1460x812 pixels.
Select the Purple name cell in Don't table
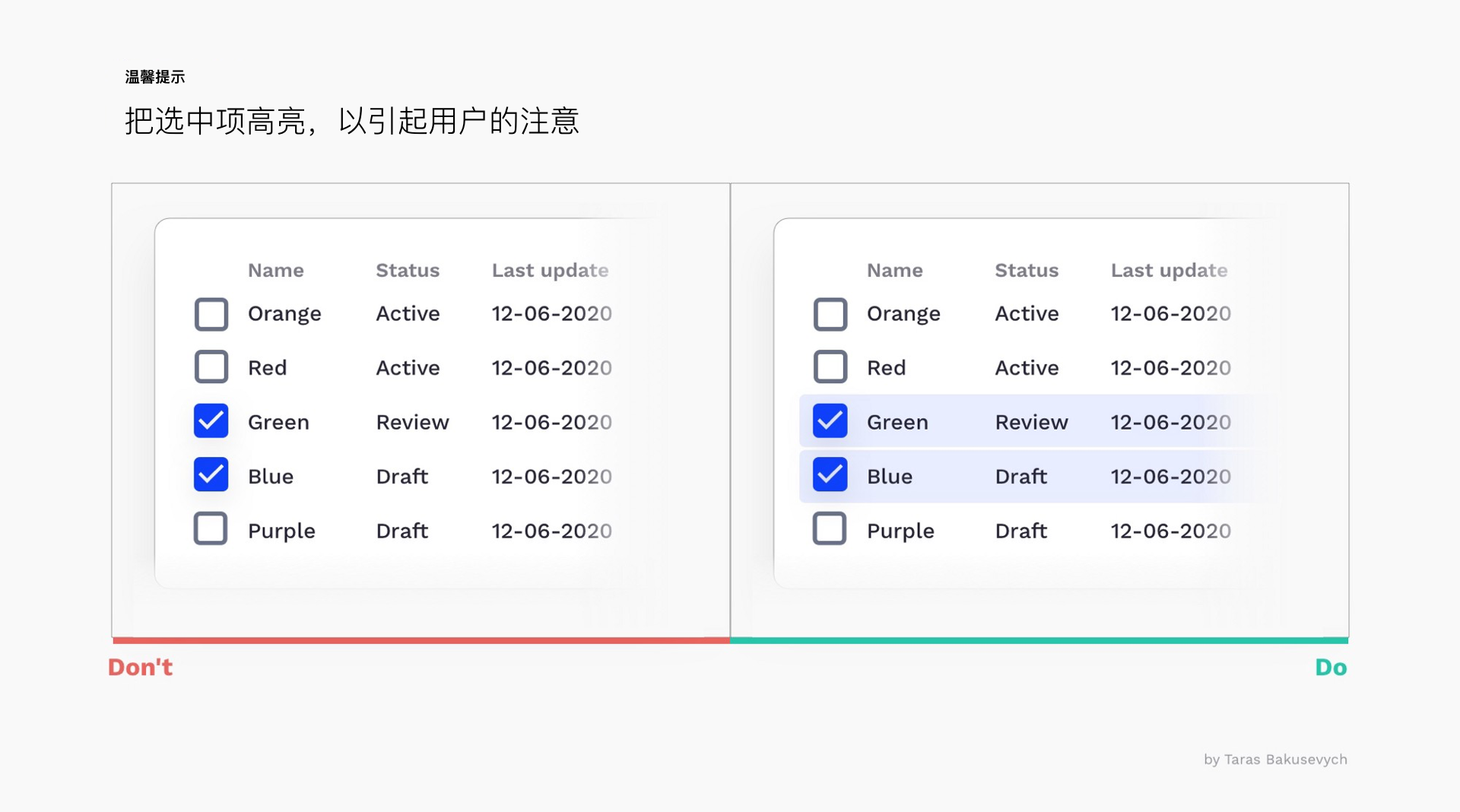pyautogui.click(x=281, y=531)
